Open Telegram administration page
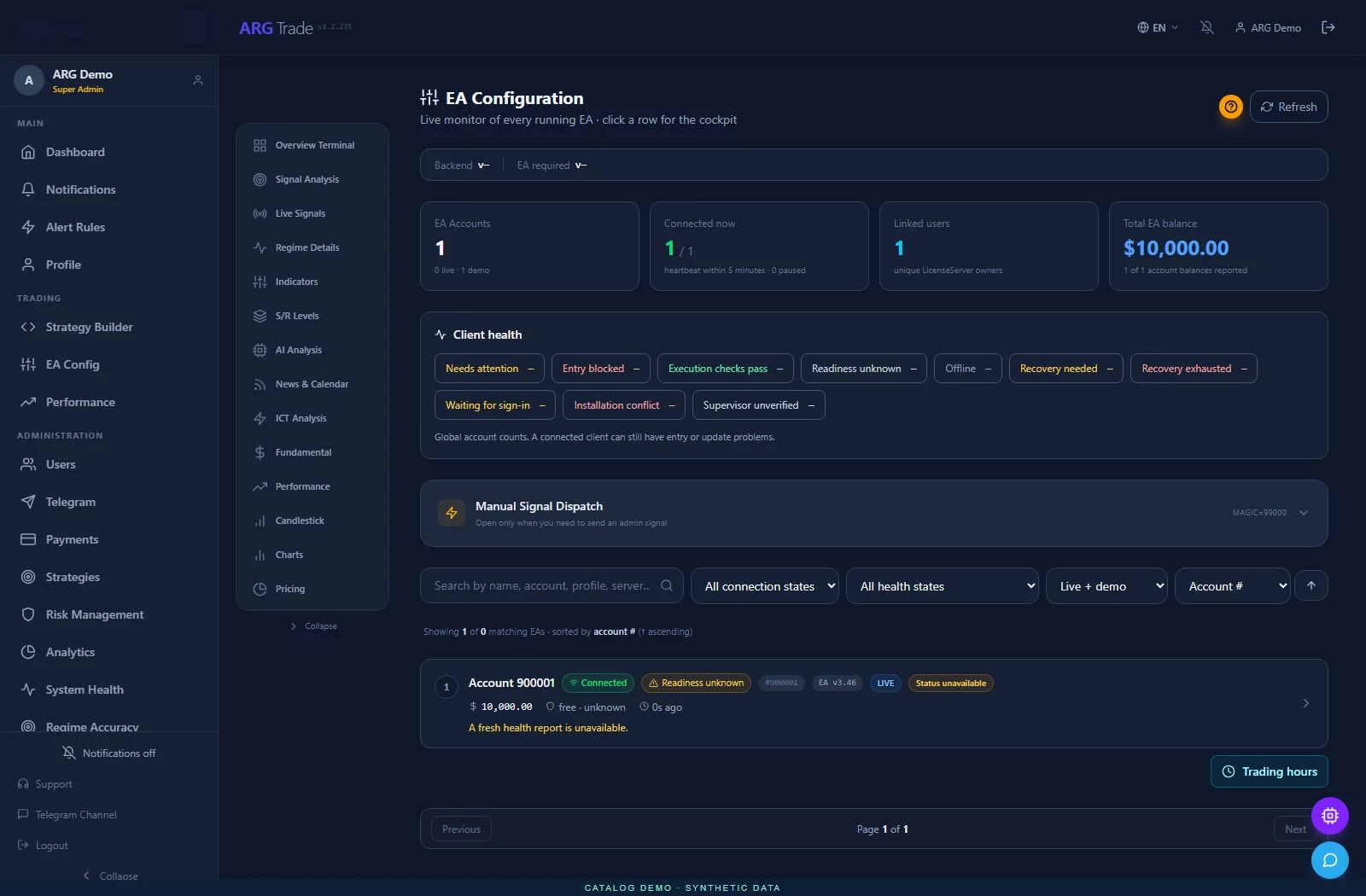Viewport: 1366px width, 896px height. click(108, 502)
